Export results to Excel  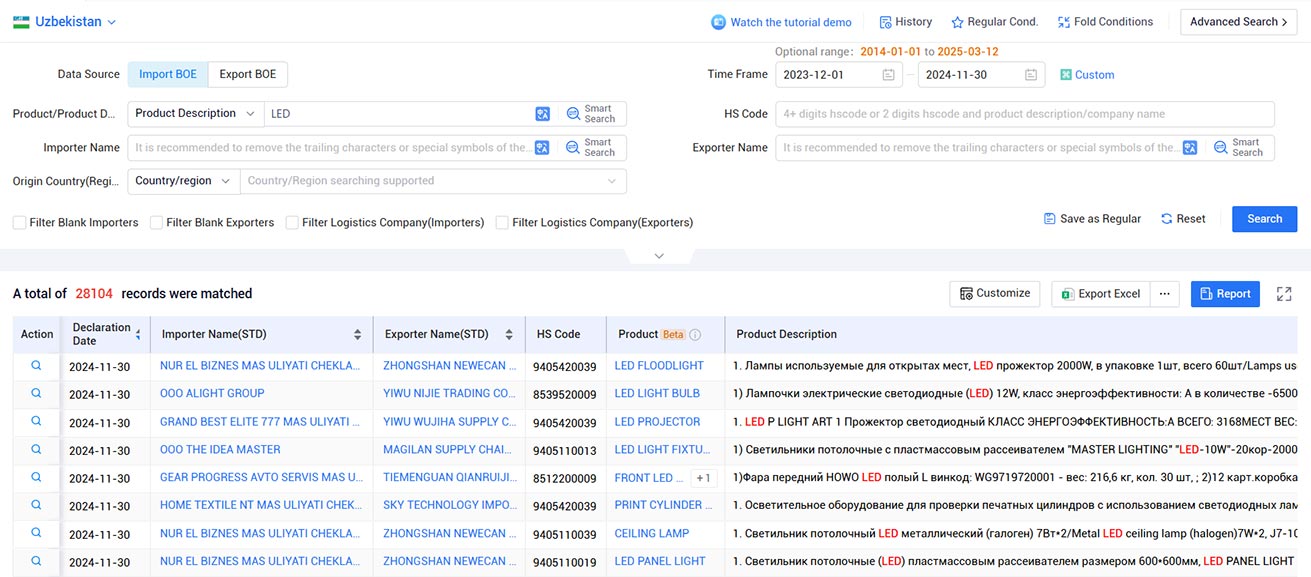[x=1100, y=294]
